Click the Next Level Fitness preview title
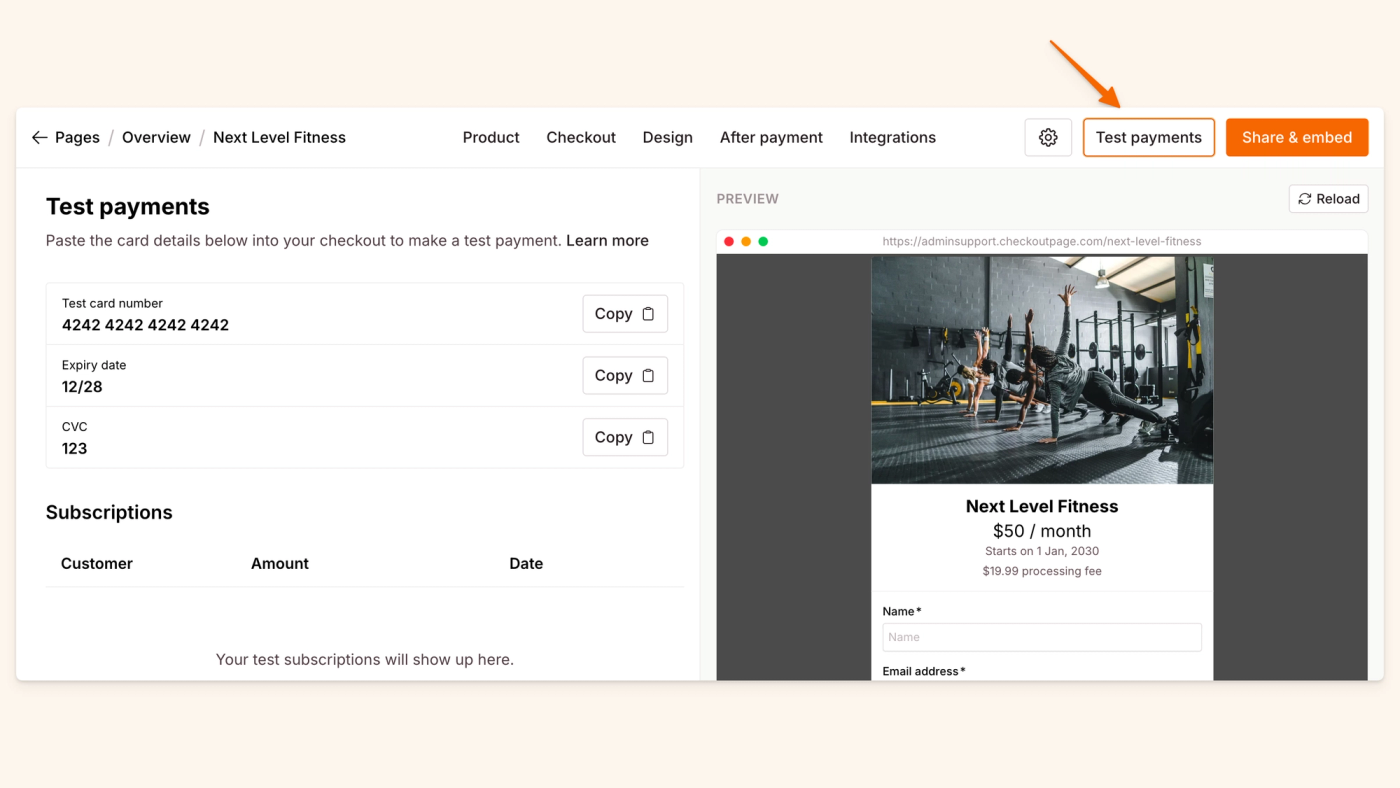Screen dimensions: 1400x788 pos(1042,506)
